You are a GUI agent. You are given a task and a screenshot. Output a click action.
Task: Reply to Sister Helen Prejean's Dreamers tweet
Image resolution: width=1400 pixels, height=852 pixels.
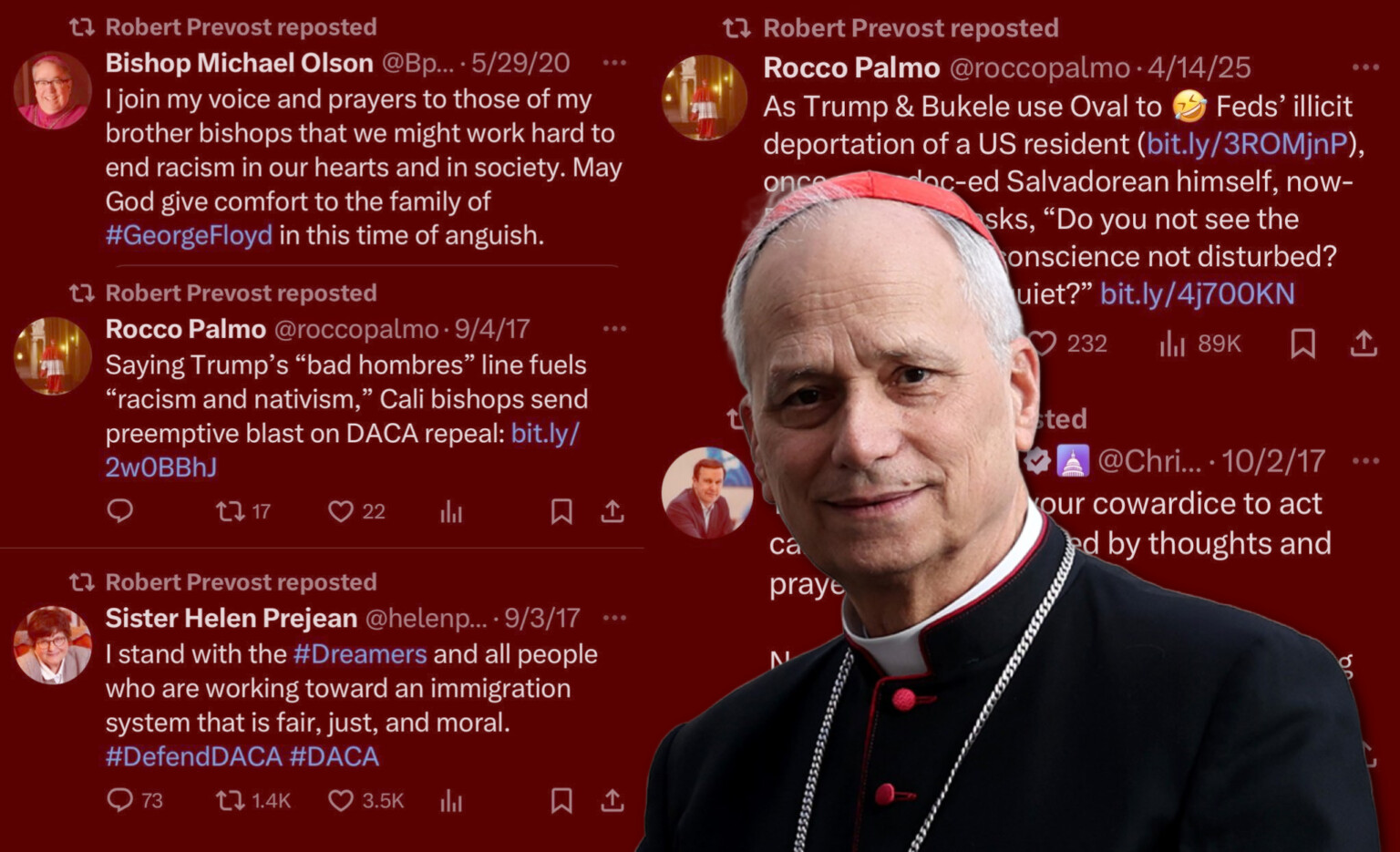[120, 801]
